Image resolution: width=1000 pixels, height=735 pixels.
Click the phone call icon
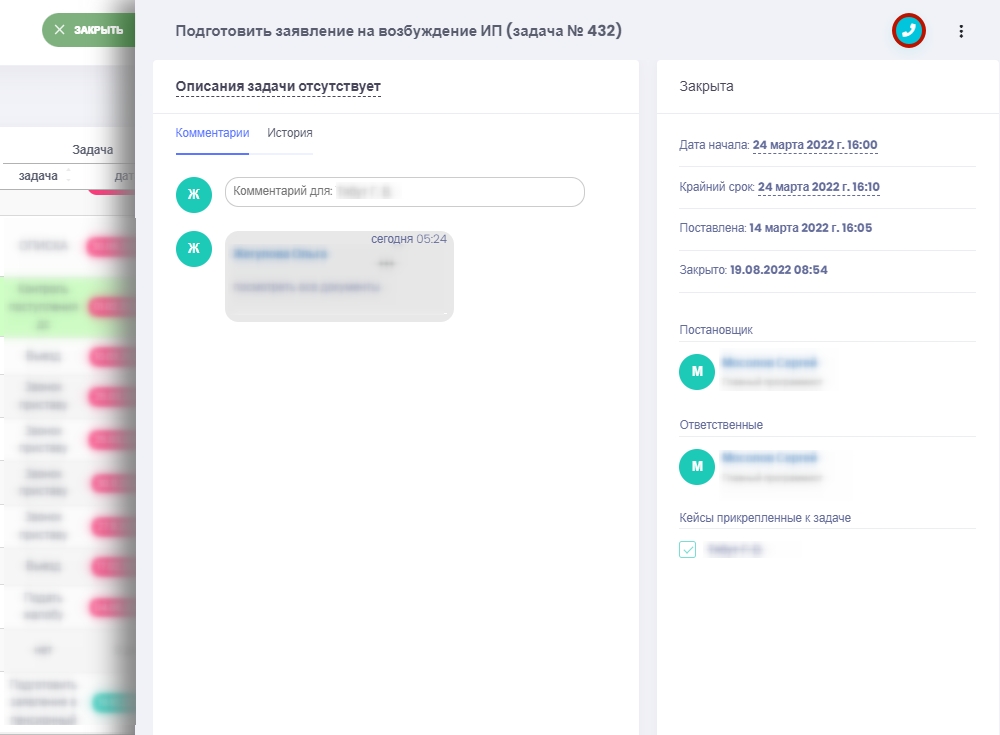pos(908,31)
